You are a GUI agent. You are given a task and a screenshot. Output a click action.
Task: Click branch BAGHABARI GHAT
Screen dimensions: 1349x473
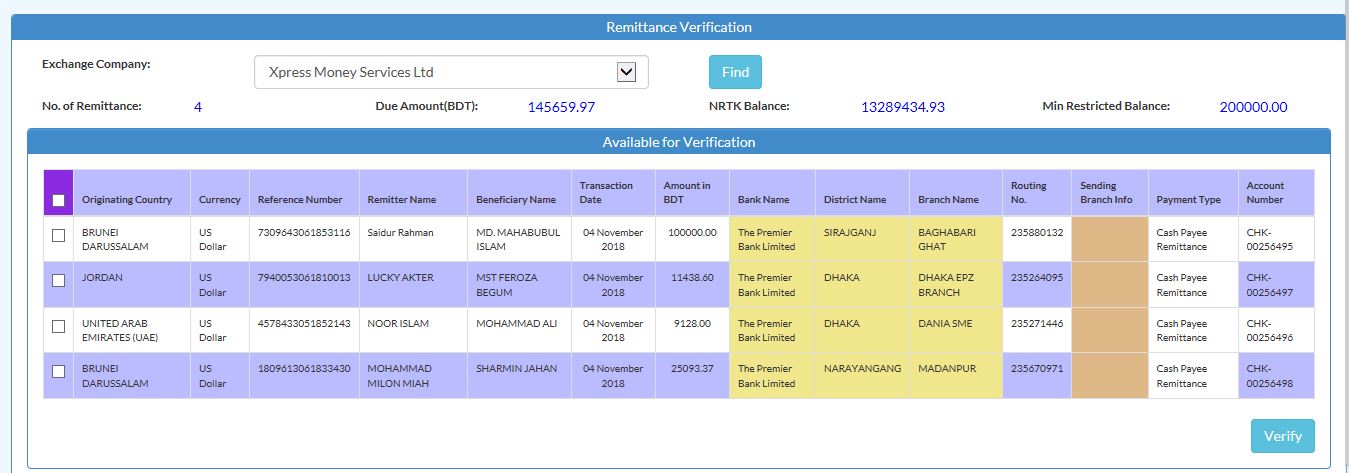[x=946, y=239]
